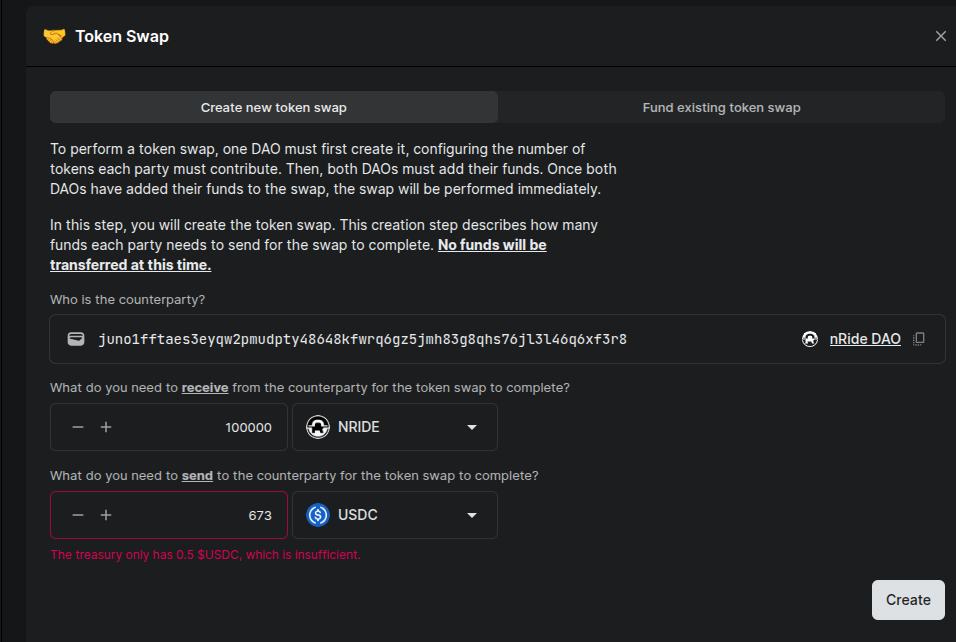
Task: Click the NRIDE token logo
Action: 318,427
